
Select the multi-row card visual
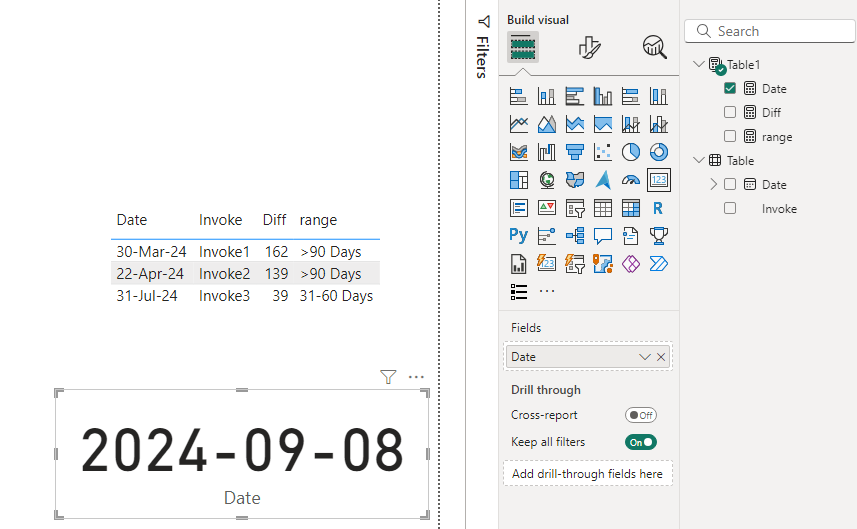click(x=519, y=208)
